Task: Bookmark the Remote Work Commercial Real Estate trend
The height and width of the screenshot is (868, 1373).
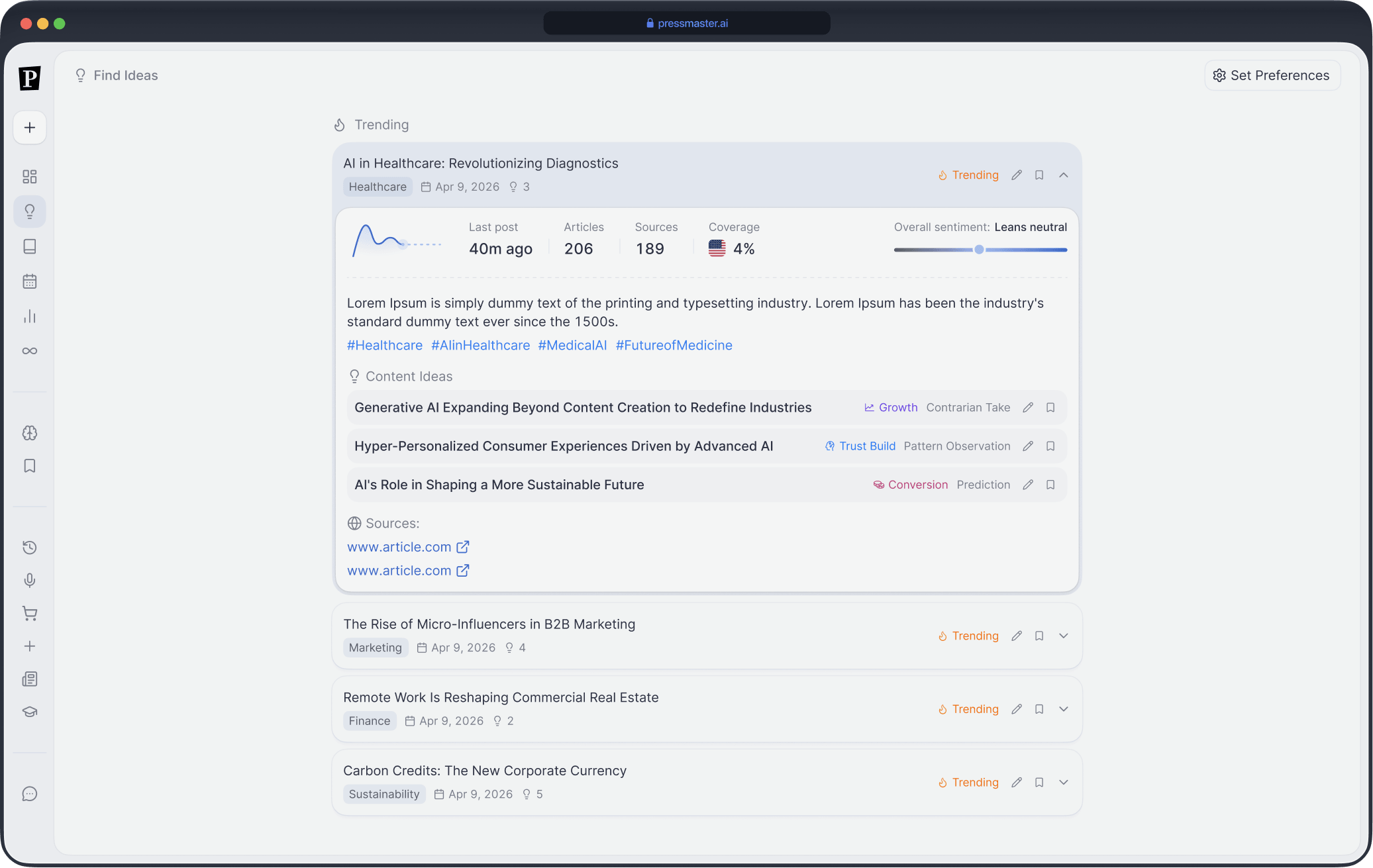Action: 1039,710
